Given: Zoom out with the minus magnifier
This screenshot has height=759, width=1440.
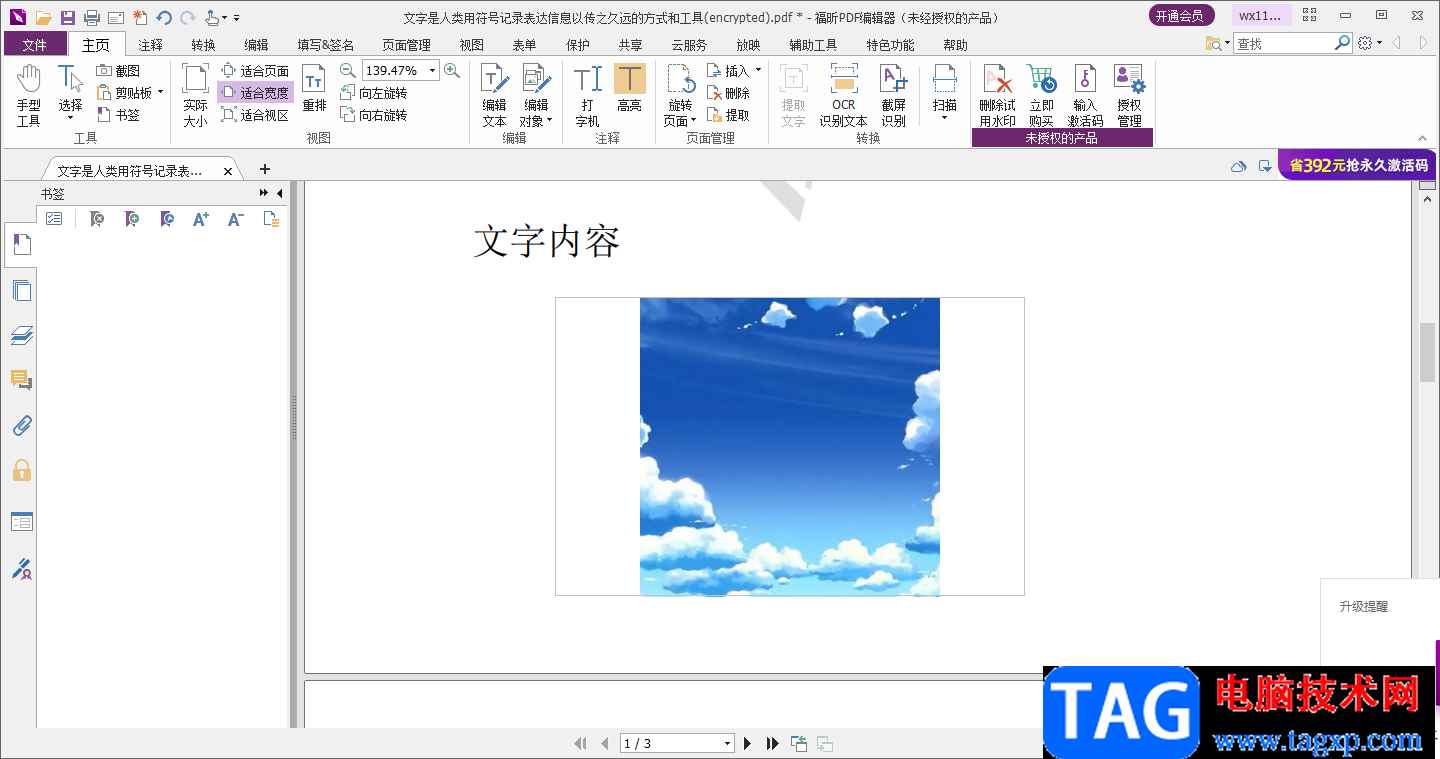Looking at the screenshot, I should pos(347,70).
